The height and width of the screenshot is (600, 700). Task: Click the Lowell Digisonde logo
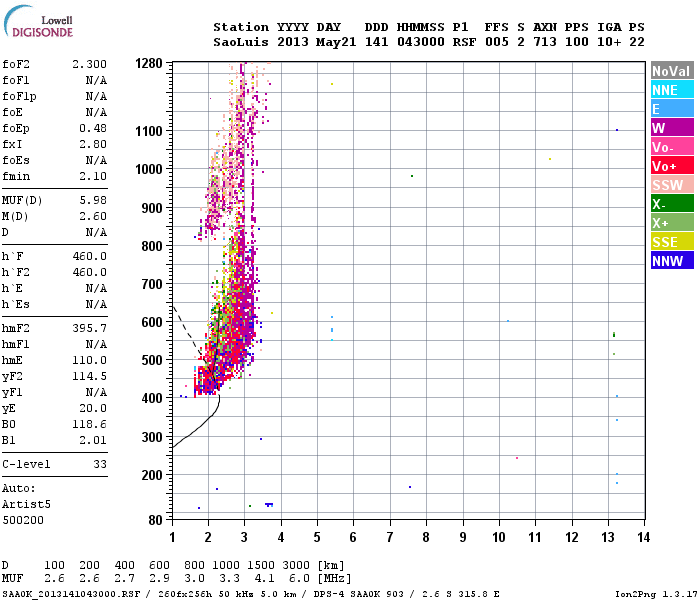(38, 22)
